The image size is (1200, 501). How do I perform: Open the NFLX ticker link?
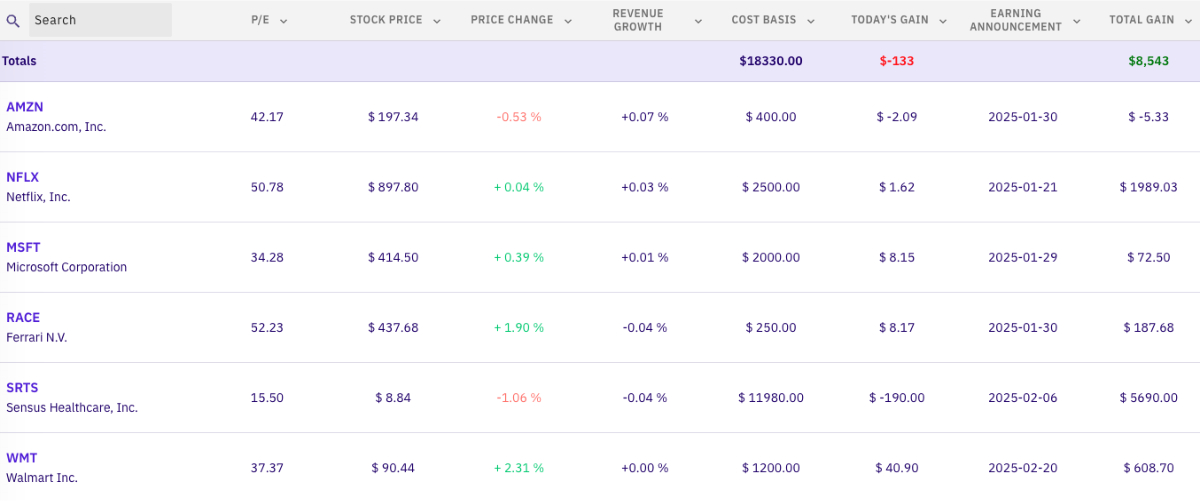[x=22, y=177]
